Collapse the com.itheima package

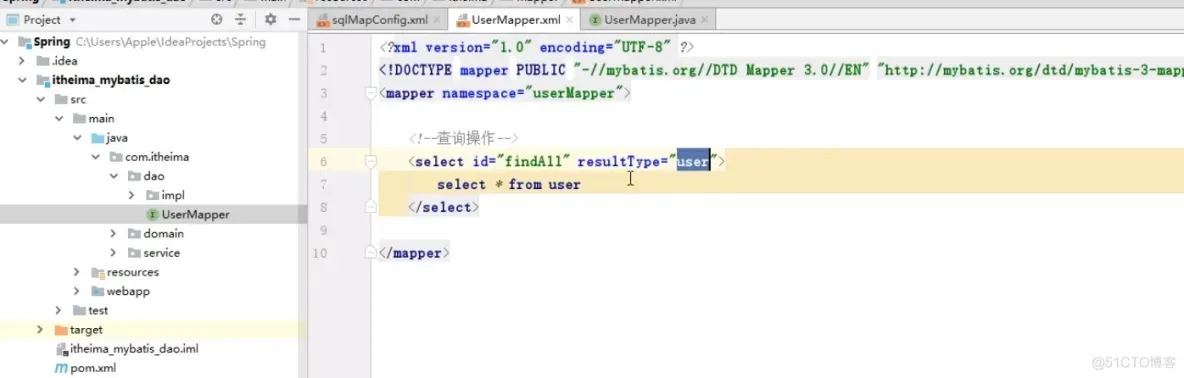pos(95,157)
